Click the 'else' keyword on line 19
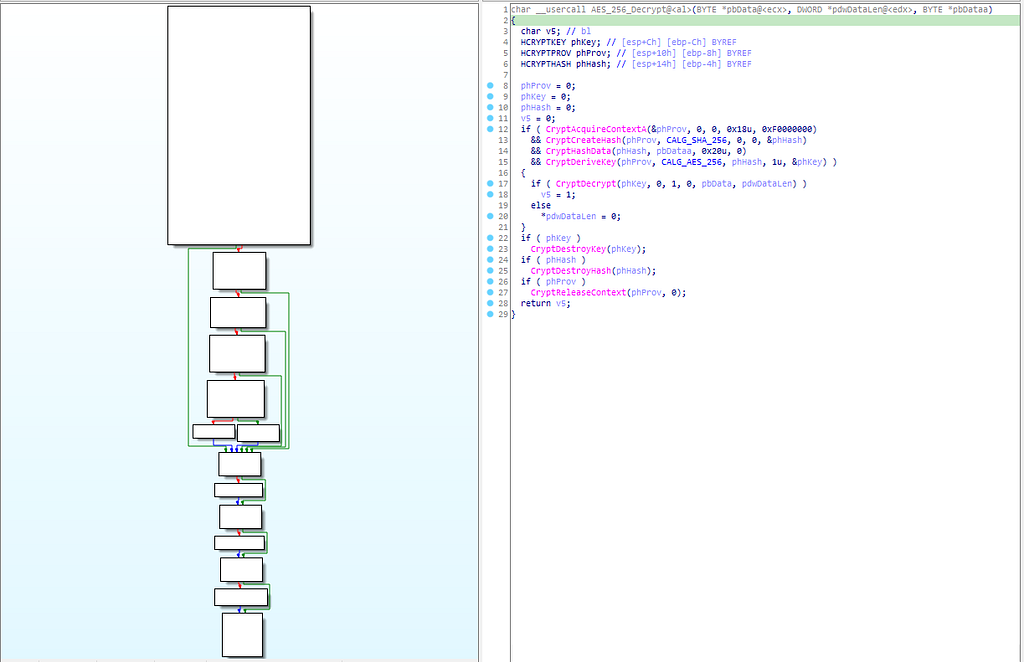Image resolution: width=1024 pixels, height=662 pixels. point(541,205)
